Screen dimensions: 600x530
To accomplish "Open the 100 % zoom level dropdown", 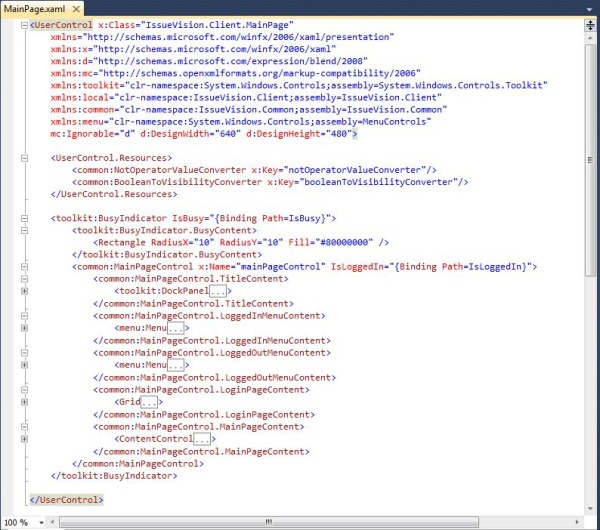I will [41, 522].
